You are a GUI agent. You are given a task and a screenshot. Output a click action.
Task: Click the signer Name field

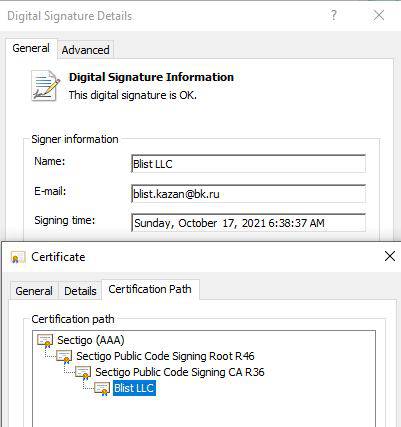[248, 164]
